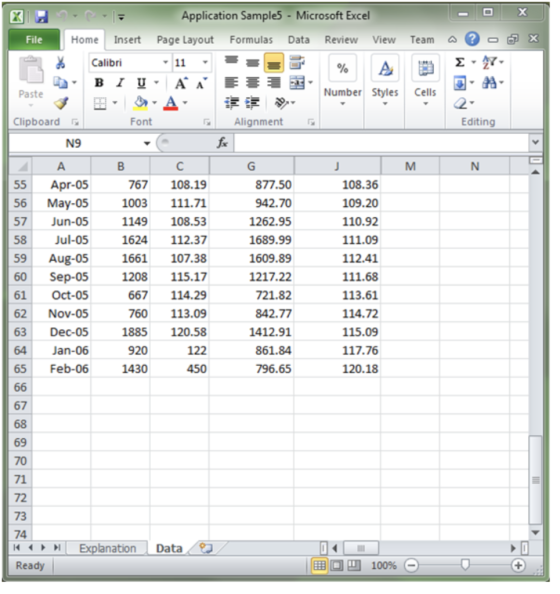Click the vertical scrollbar thumb
This screenshot has height=594, width=560.
pyautogui.click(x=535, y=480)
